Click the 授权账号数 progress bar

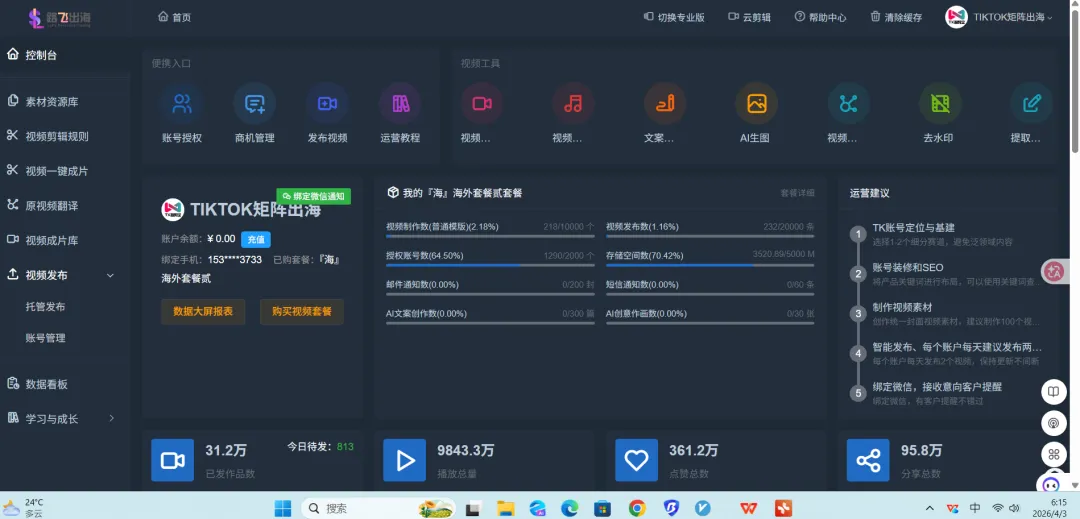point(490,264)
